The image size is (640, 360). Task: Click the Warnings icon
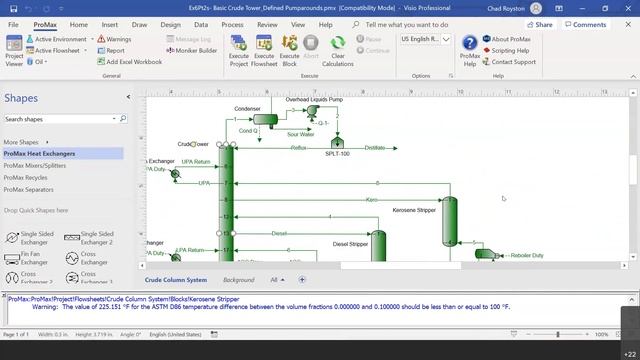point(101,39)
